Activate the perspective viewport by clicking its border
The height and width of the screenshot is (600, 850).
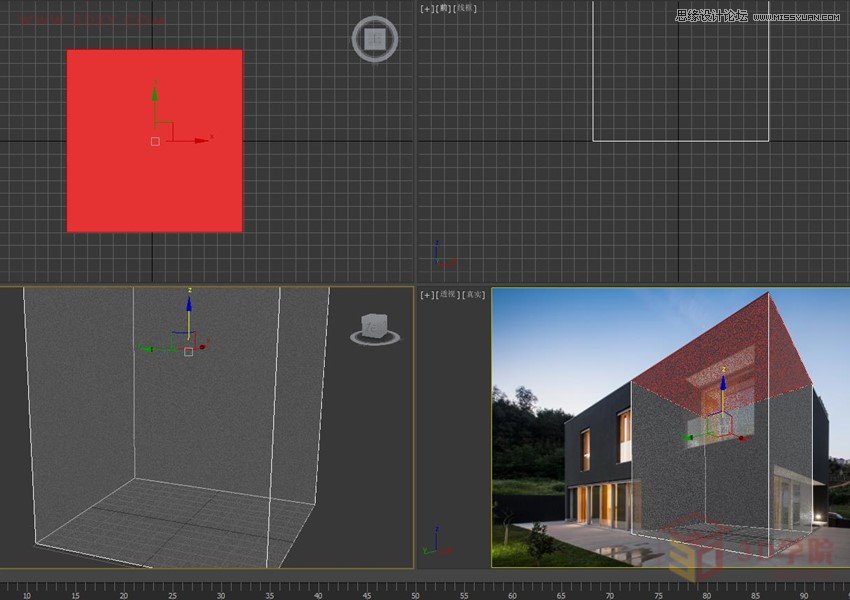490,430
